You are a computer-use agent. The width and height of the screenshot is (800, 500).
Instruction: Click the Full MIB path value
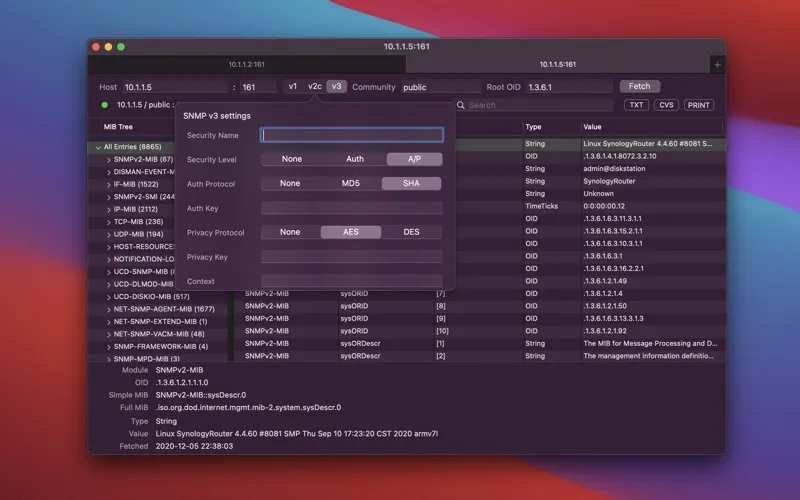[248, 407]
